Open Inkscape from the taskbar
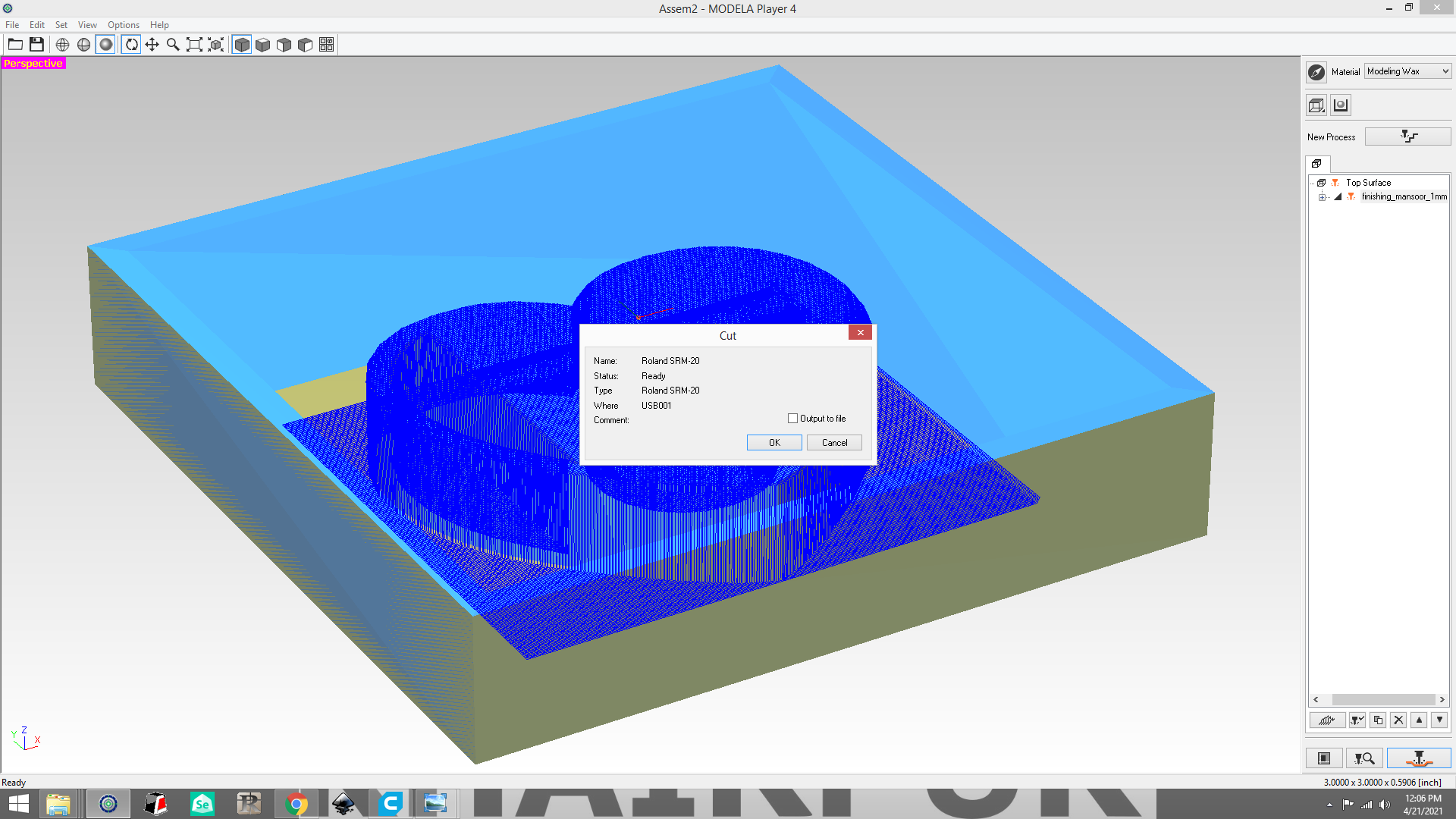The height and width of the screenshot is (819, 1456). coord(344,804)
